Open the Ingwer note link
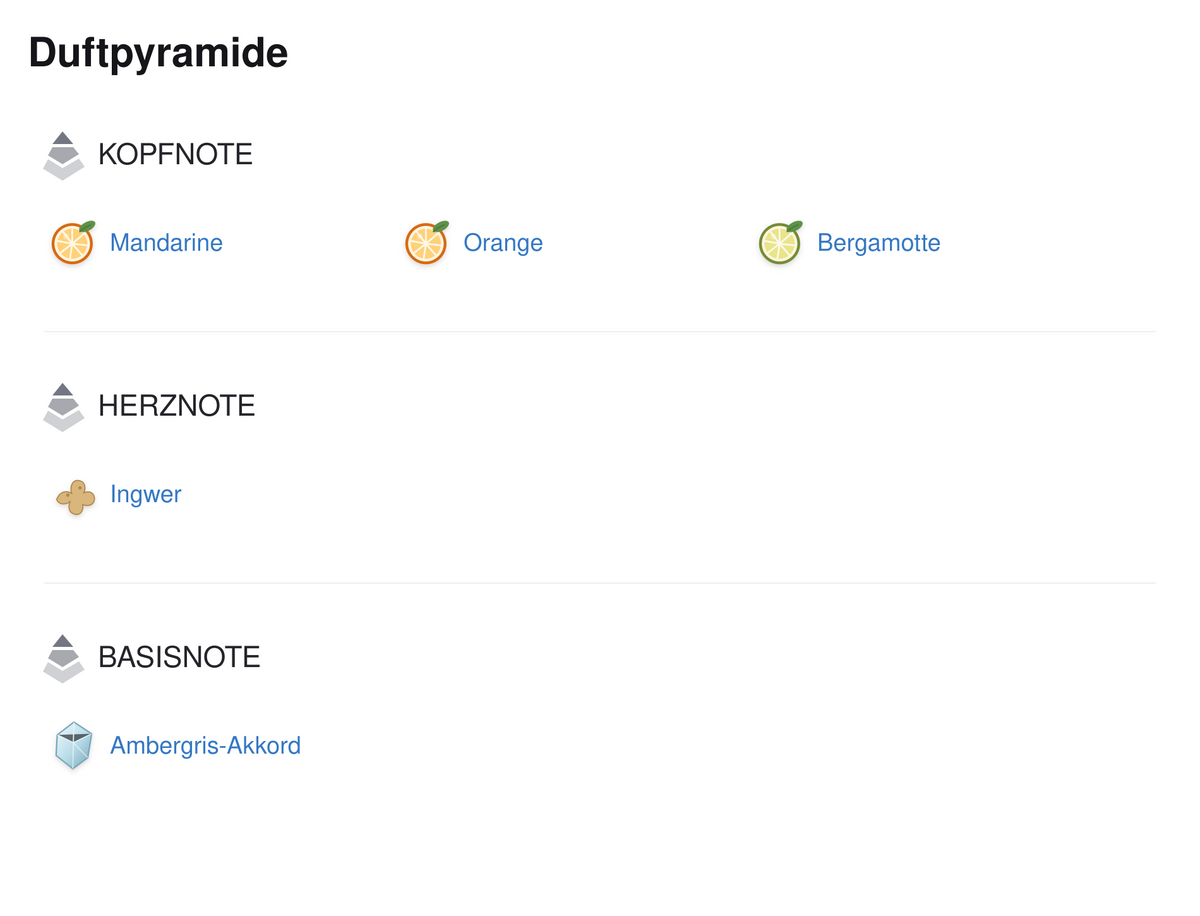The image size is (1200, 916). (x=146, y=494)
